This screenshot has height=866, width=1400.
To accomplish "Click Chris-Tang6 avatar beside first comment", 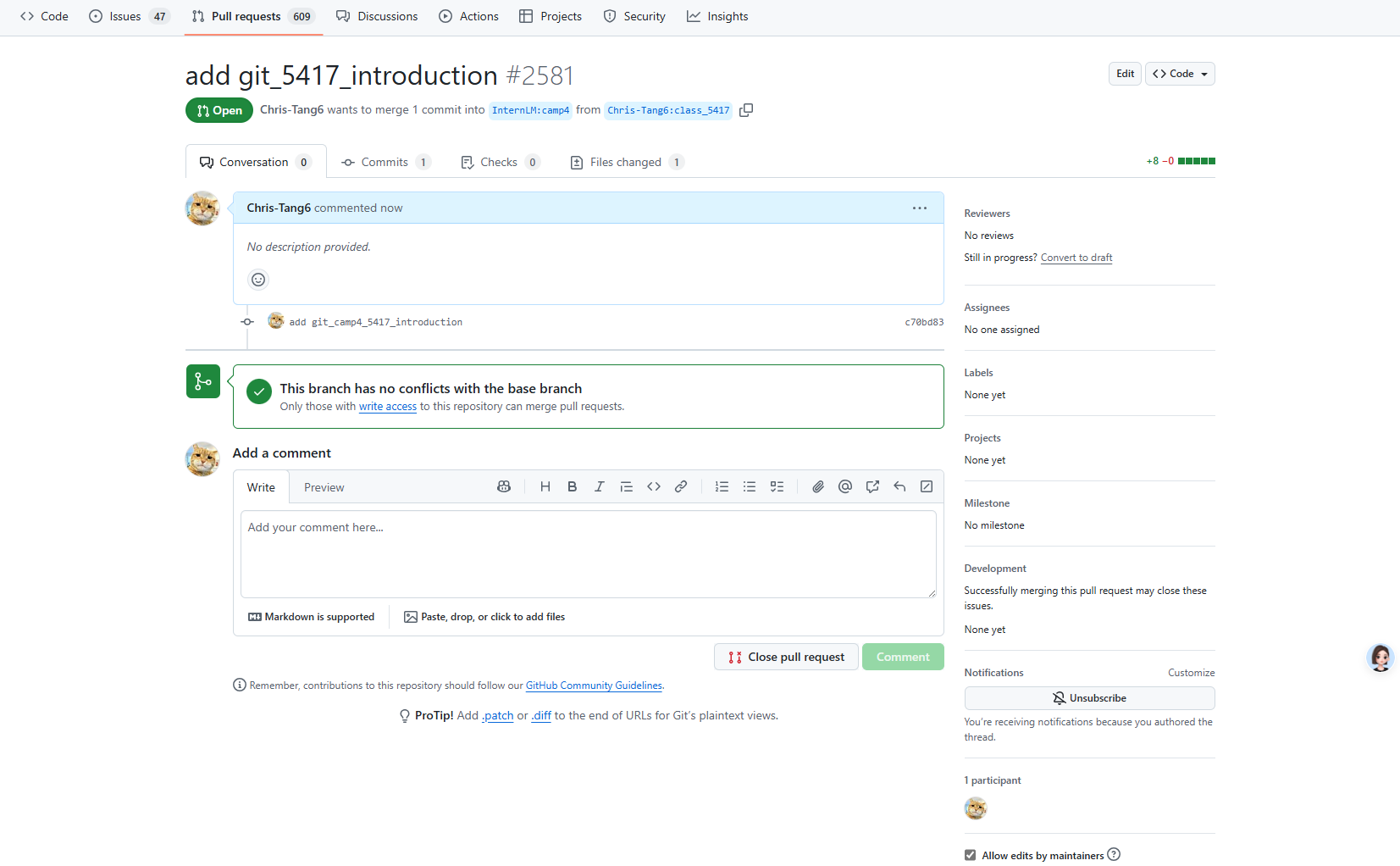I will point(202,208).
